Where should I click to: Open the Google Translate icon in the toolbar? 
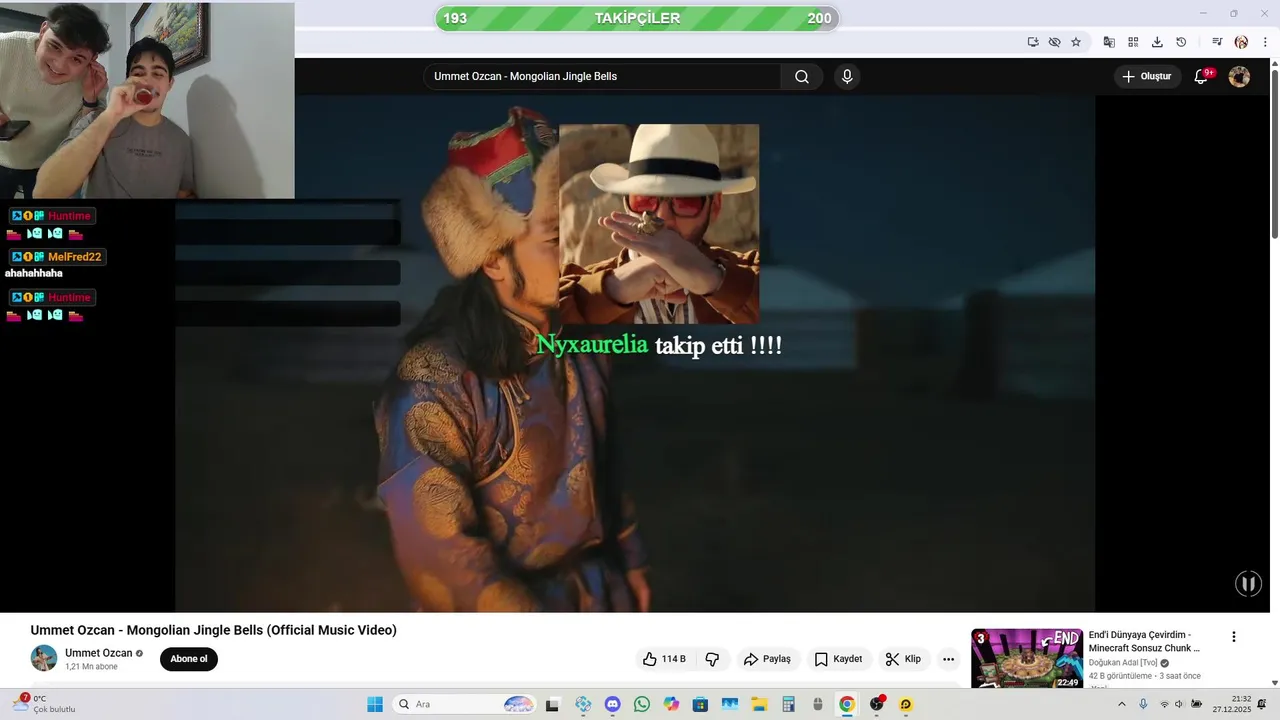[x=1109, y=42]
